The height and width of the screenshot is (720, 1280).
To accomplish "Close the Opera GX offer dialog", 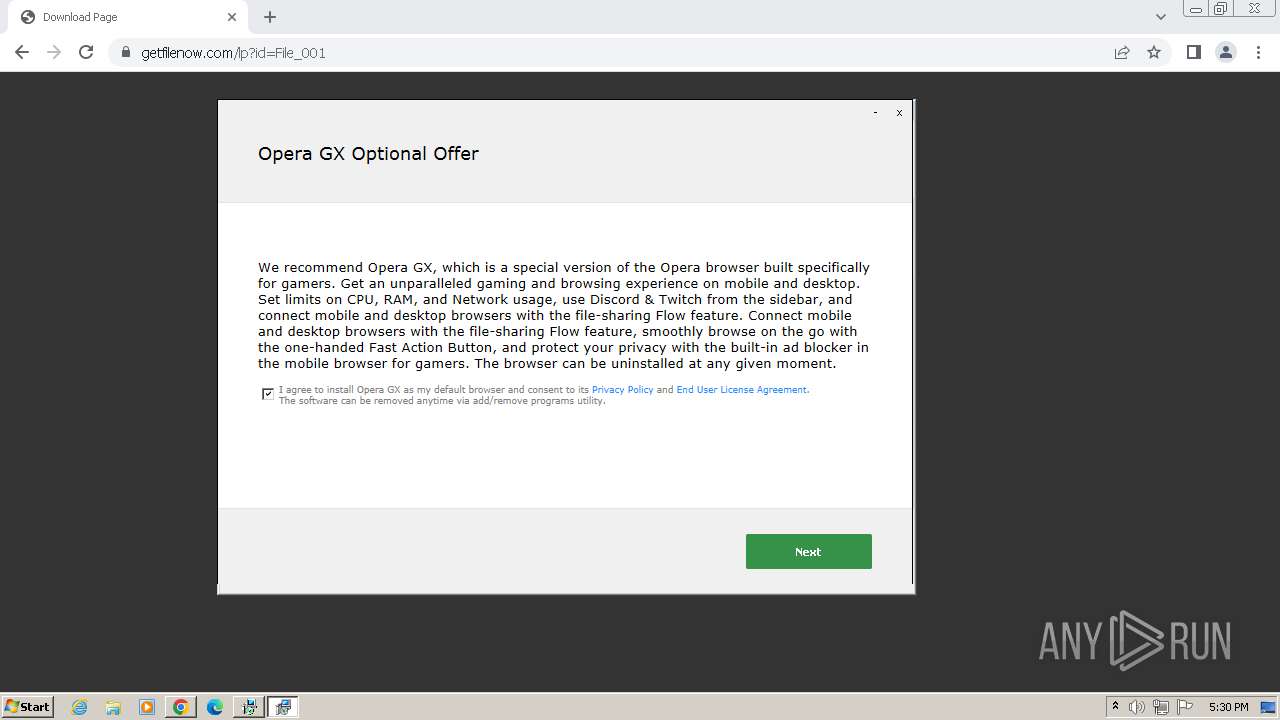I will pyautogui.click(x=899, y=113).
